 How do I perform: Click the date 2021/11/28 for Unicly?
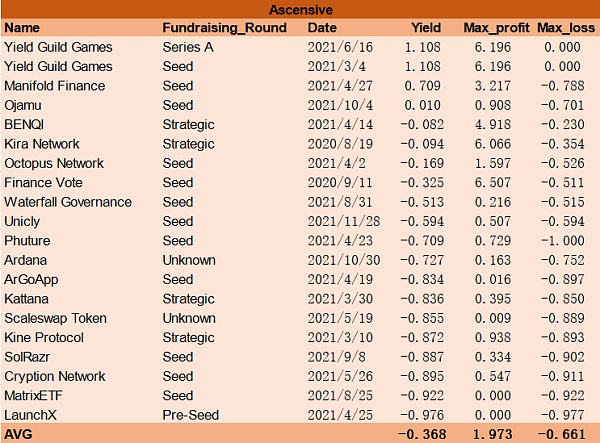344,221
